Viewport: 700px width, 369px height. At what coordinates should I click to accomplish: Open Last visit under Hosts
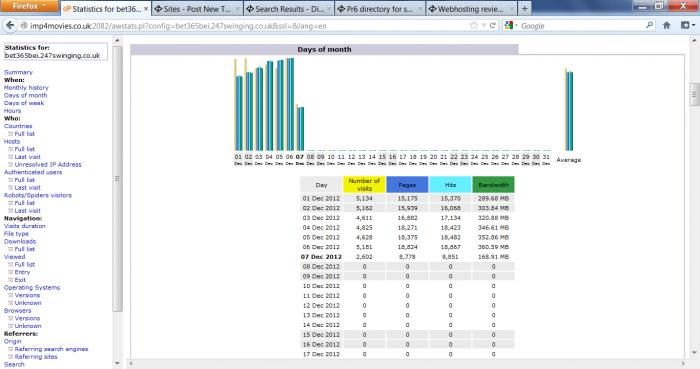point(27,157)
